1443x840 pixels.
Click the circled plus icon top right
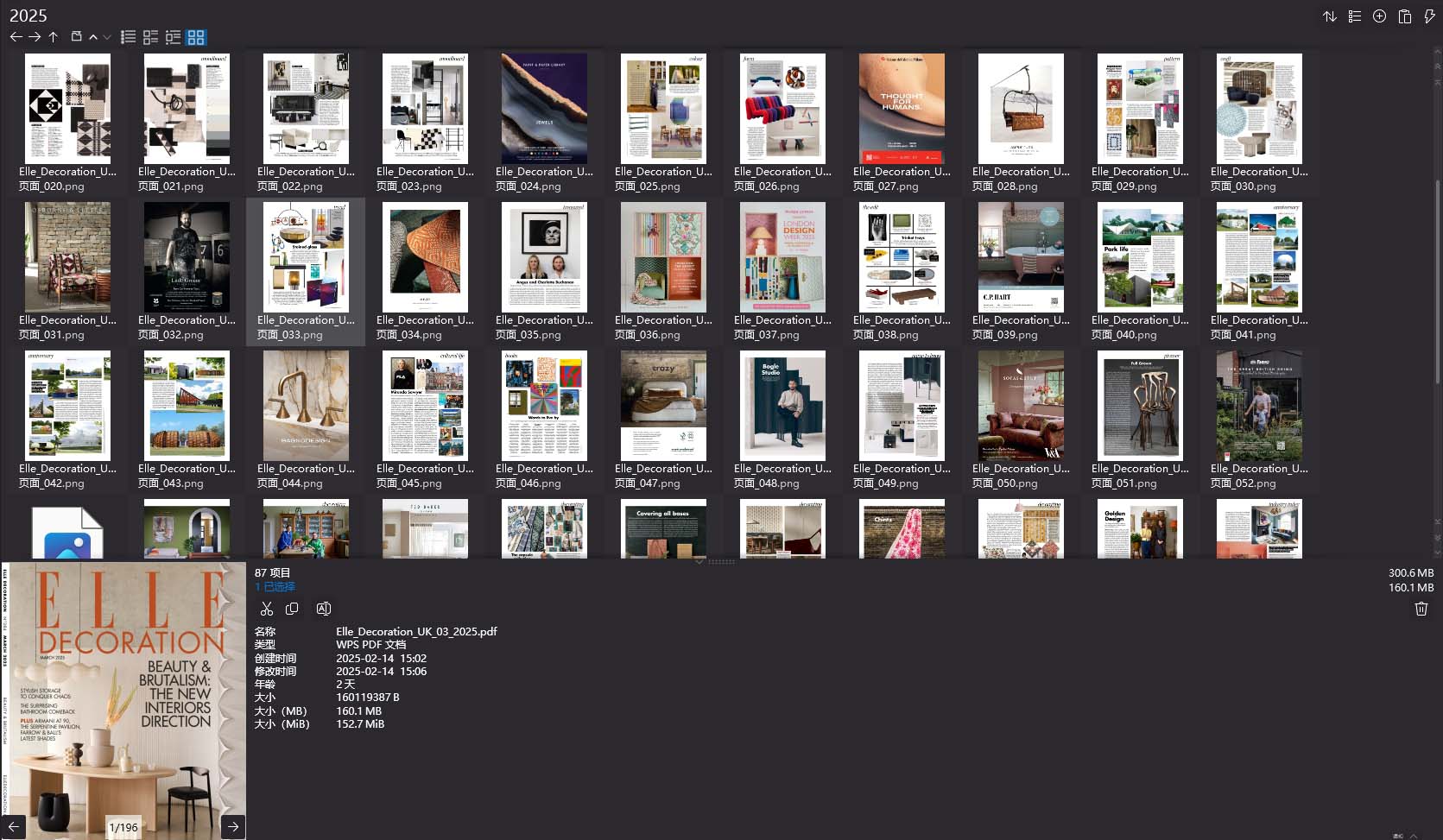click(1379, 16)
